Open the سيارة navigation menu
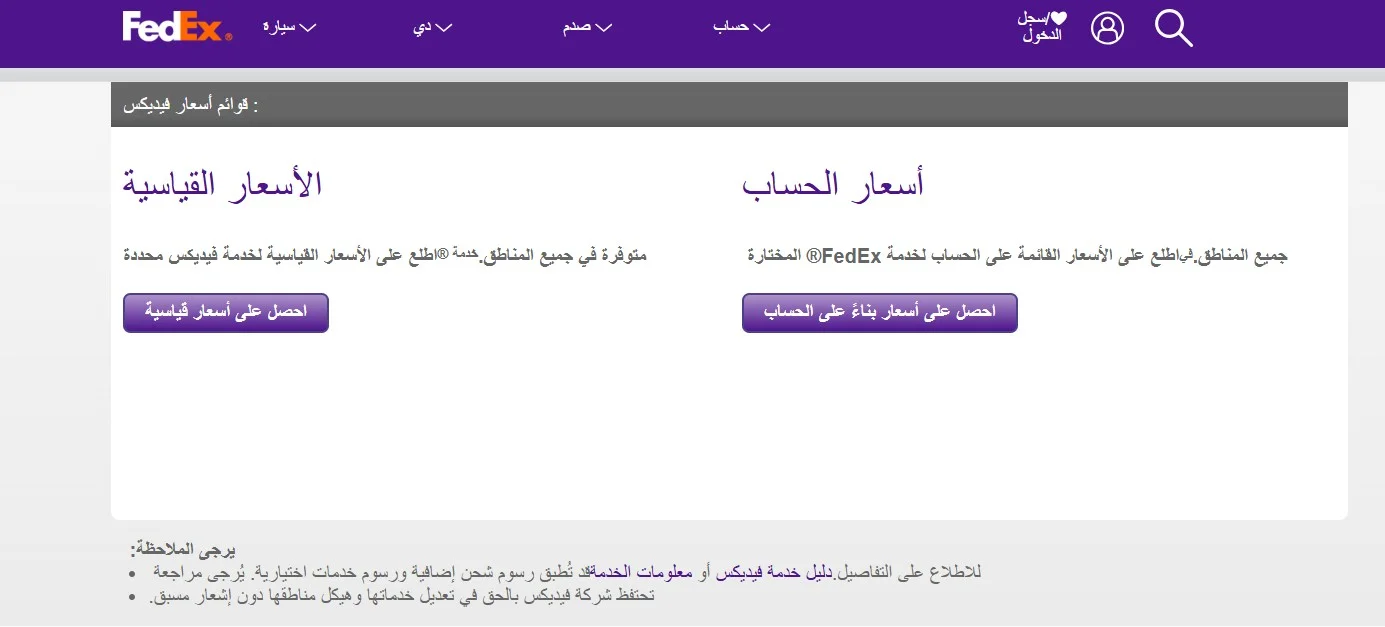The image size is (1385, 627). (x=288, y=27)
